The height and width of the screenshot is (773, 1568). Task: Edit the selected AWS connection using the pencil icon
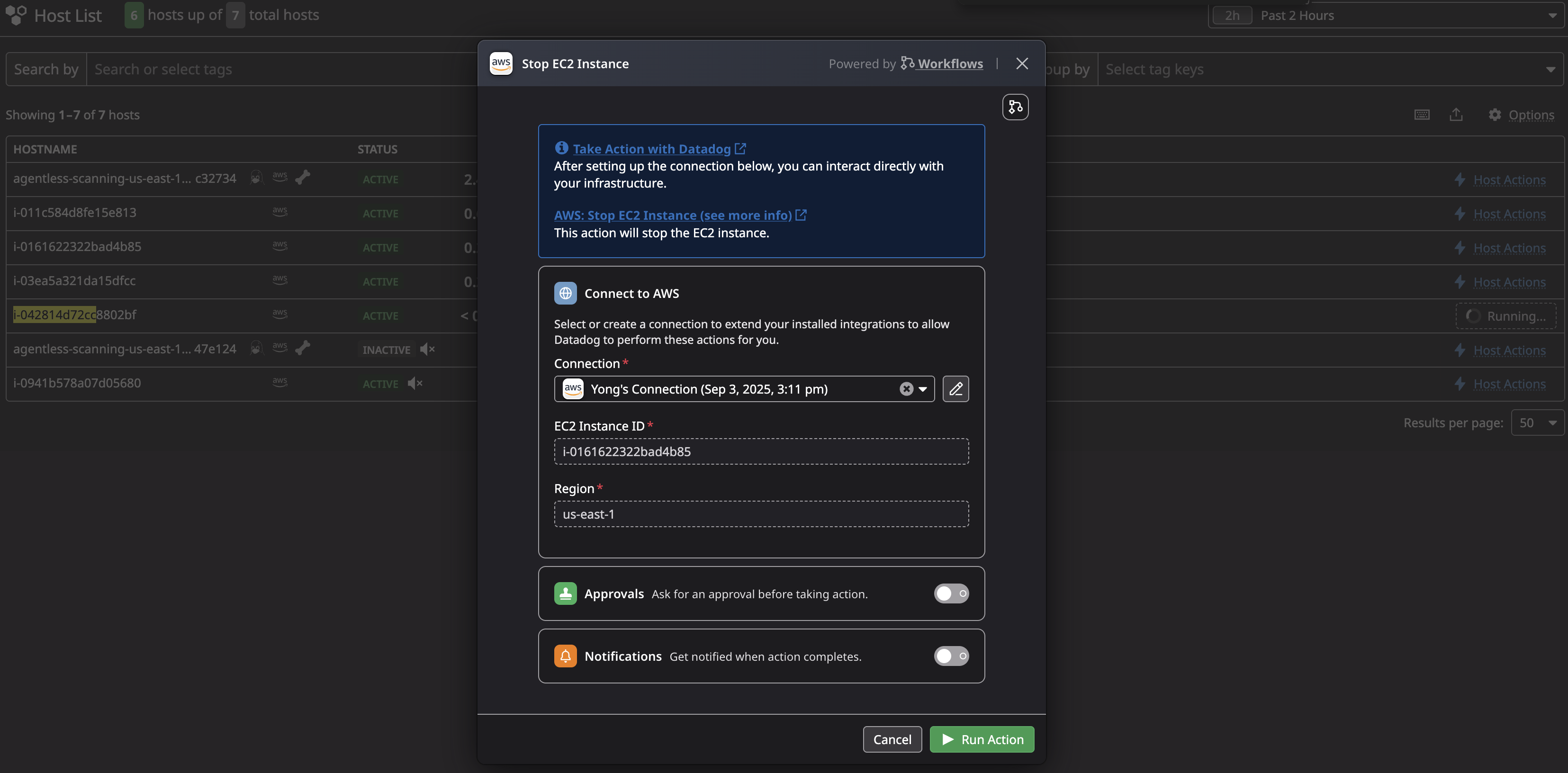[955, 389]
